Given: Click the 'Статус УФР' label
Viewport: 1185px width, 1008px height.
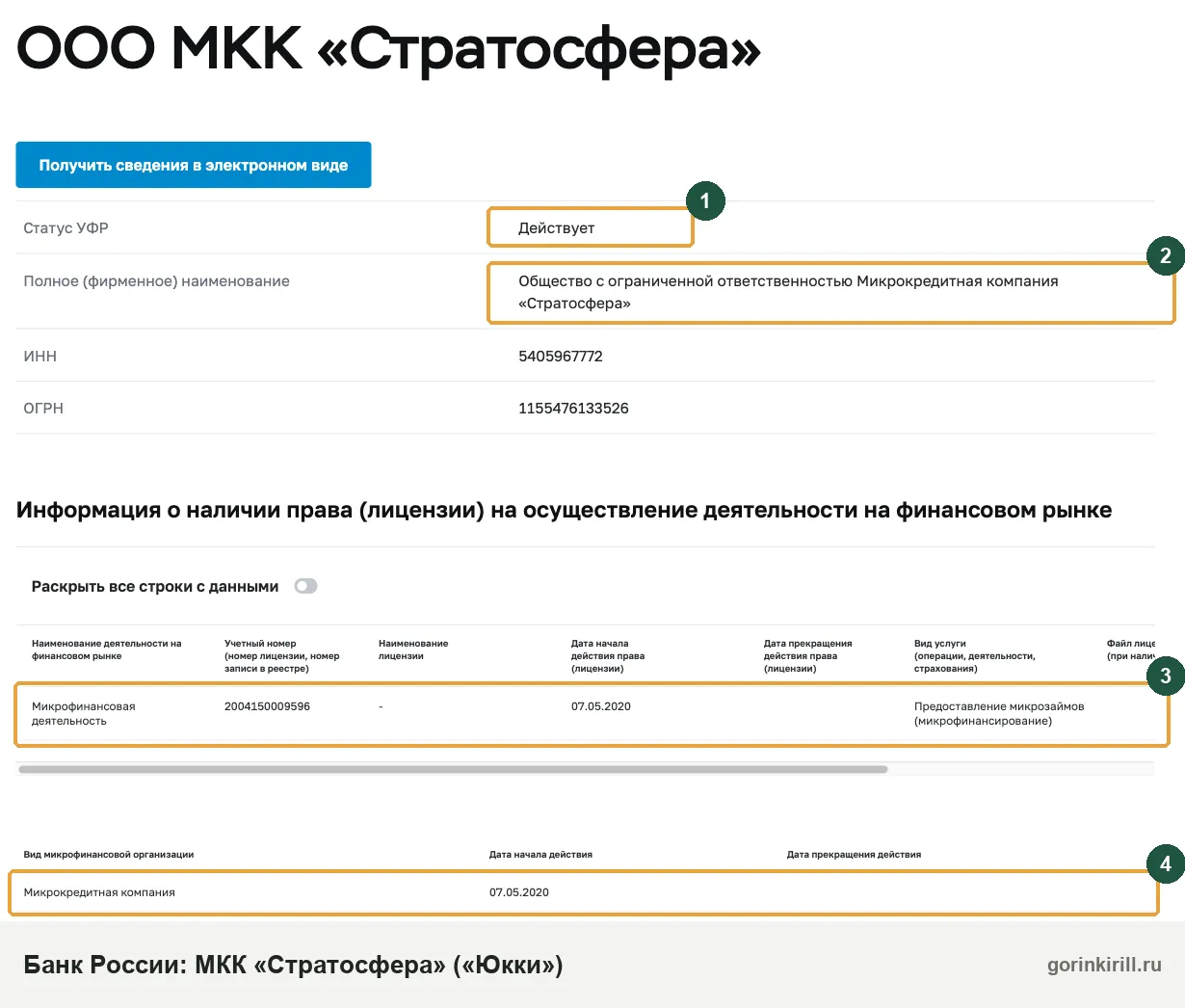Looking at the screenshot, I should coord(66,228).
